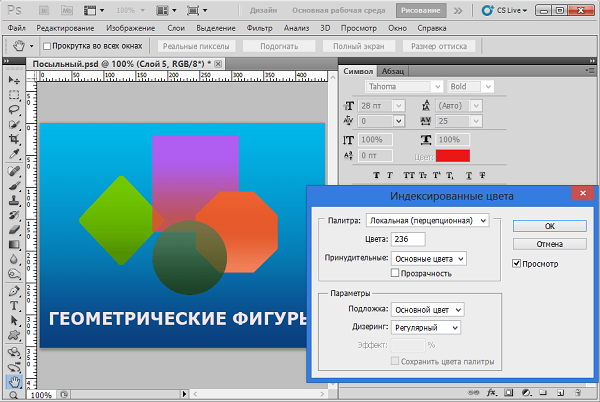Open the tracking value 25 dropdown
This screenshot has width=600, height=402.
(x=476, y=121)
